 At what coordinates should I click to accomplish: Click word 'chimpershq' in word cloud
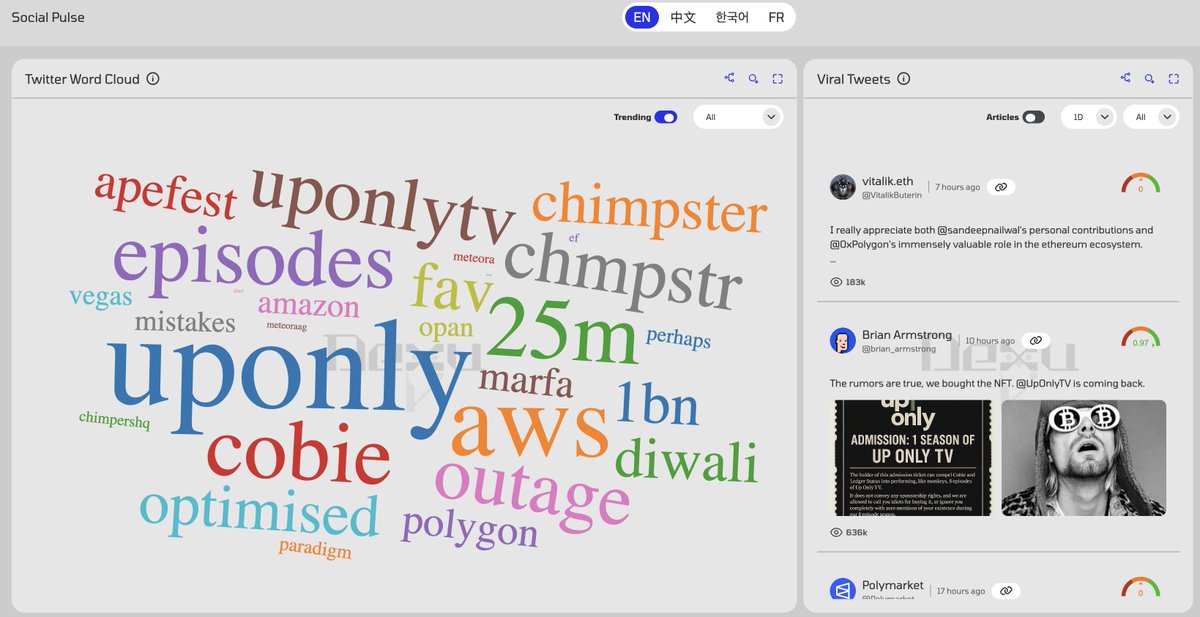[114, 420]
